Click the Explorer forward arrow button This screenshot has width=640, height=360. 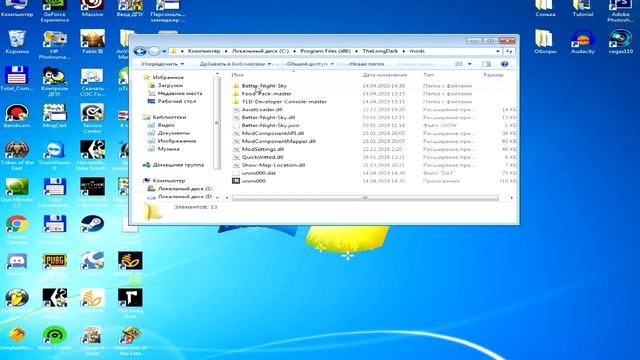153,51
